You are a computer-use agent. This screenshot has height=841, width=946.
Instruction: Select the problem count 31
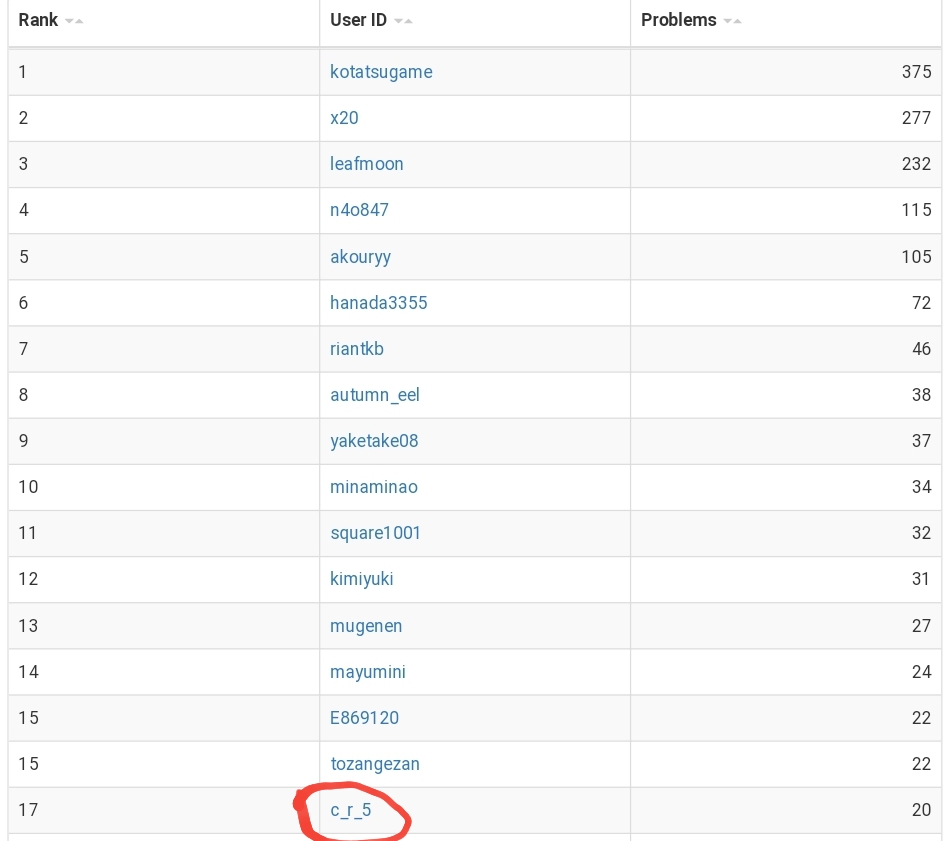(921, 579)
